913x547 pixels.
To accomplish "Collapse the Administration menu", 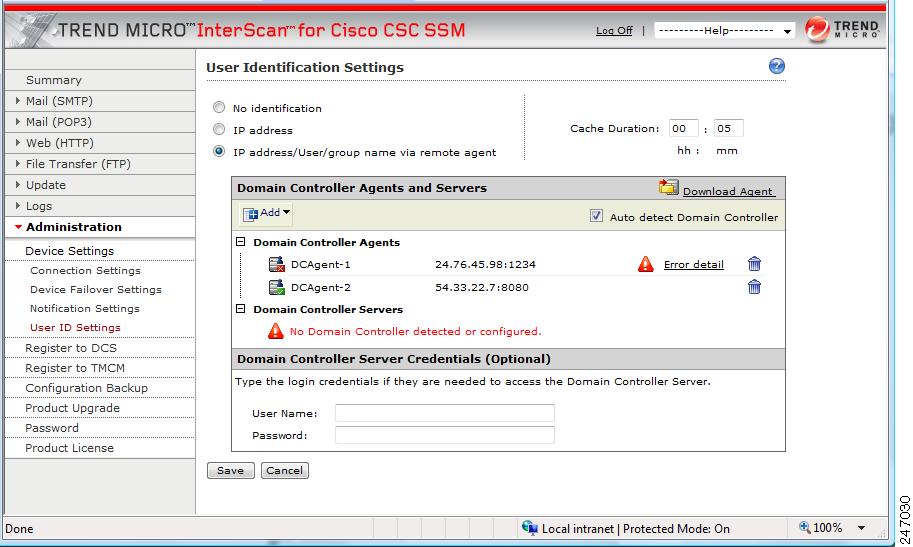I will (x=19, y=227).
